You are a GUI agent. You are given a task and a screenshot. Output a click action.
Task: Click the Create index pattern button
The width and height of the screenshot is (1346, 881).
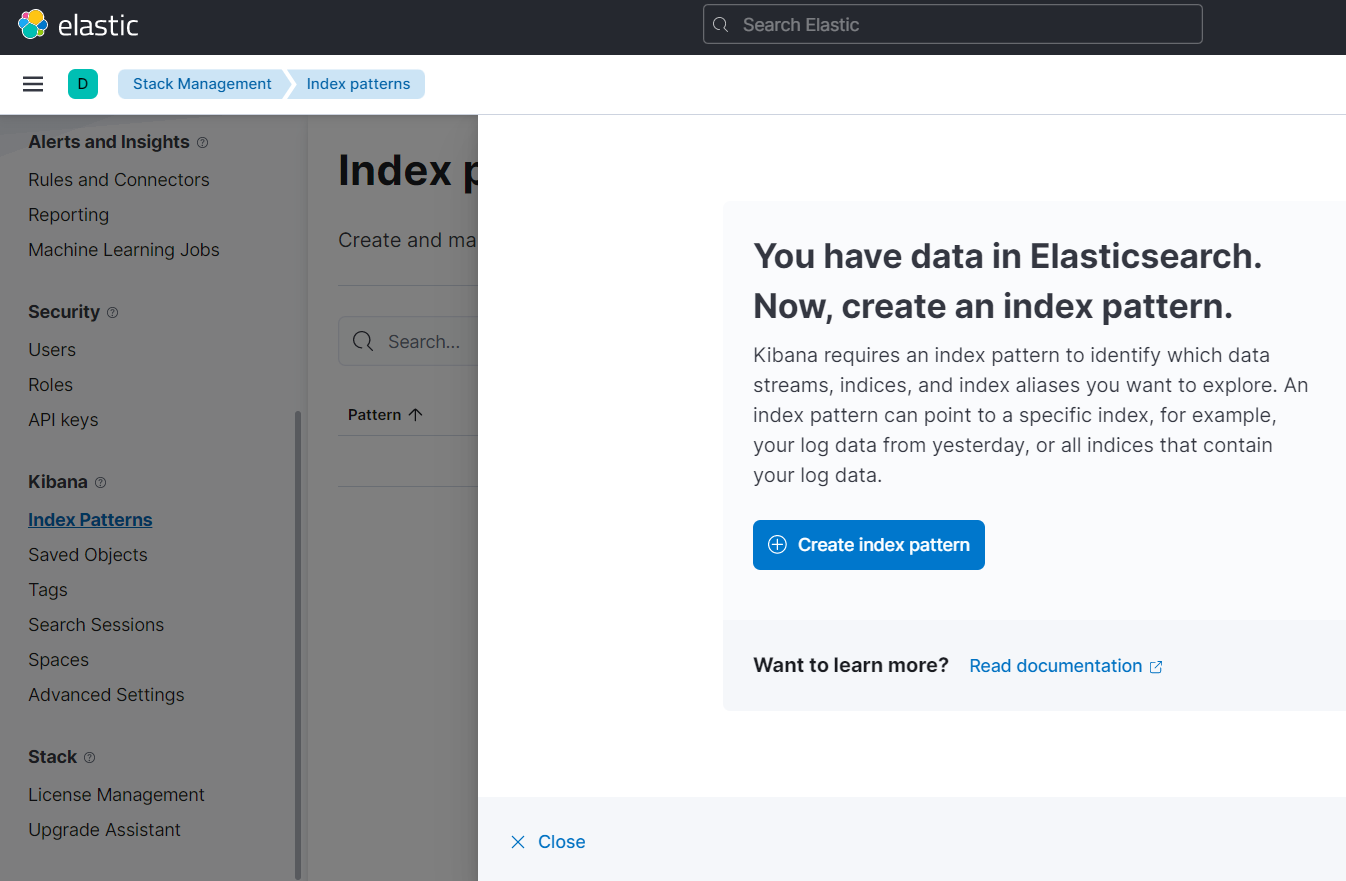coord(869,545)
